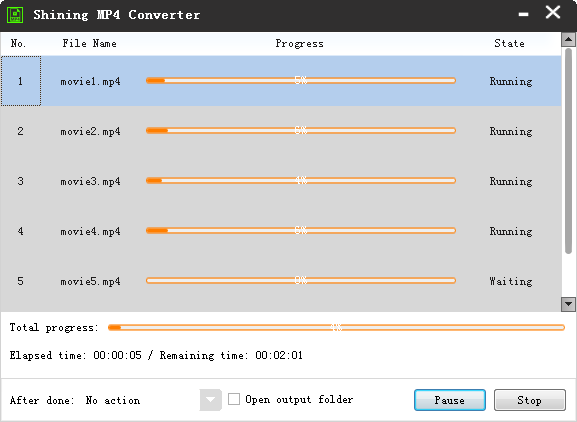Click the green Shining MP4 Converter logo
577x422 pixels.
15,15
